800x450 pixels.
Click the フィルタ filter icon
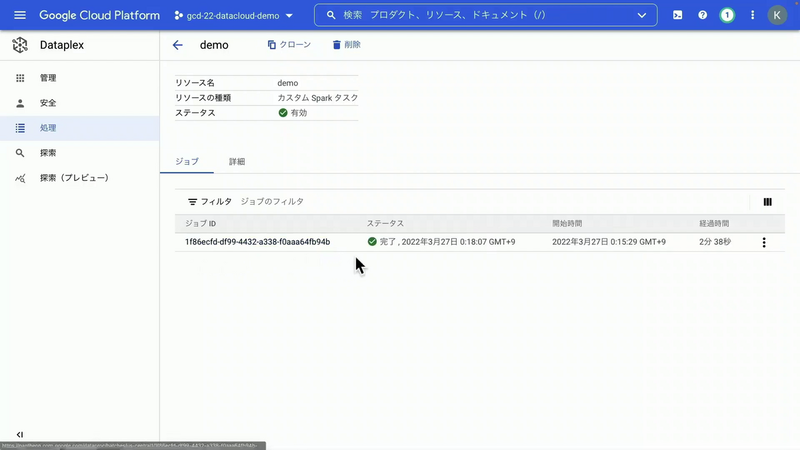[x=192, y=202]
